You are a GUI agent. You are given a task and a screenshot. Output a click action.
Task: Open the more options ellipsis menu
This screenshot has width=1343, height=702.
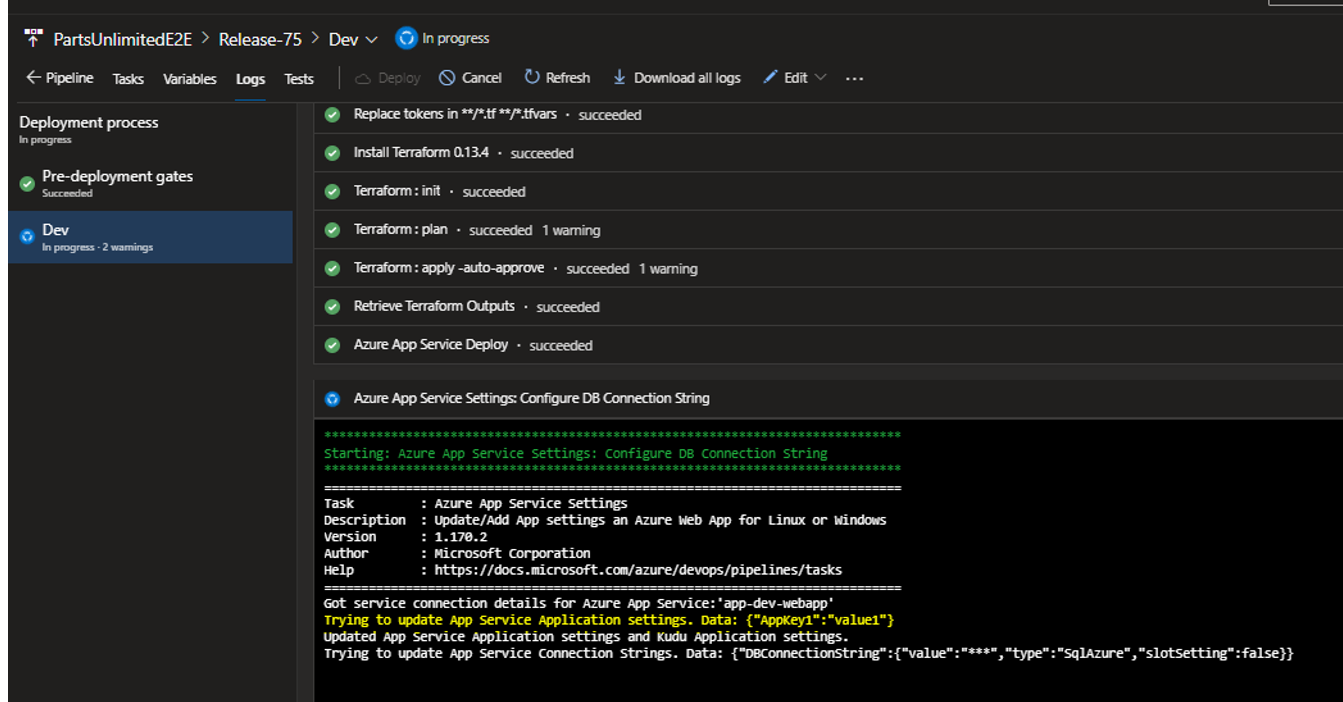tap(854, 78)
